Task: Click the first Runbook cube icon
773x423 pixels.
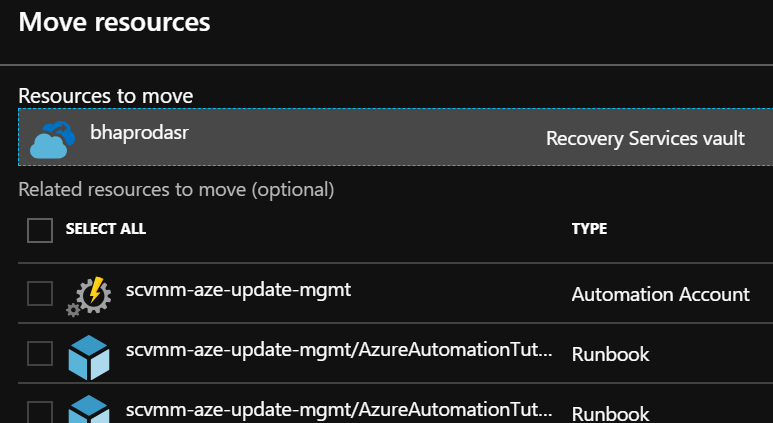Action: tap(88, 355)
